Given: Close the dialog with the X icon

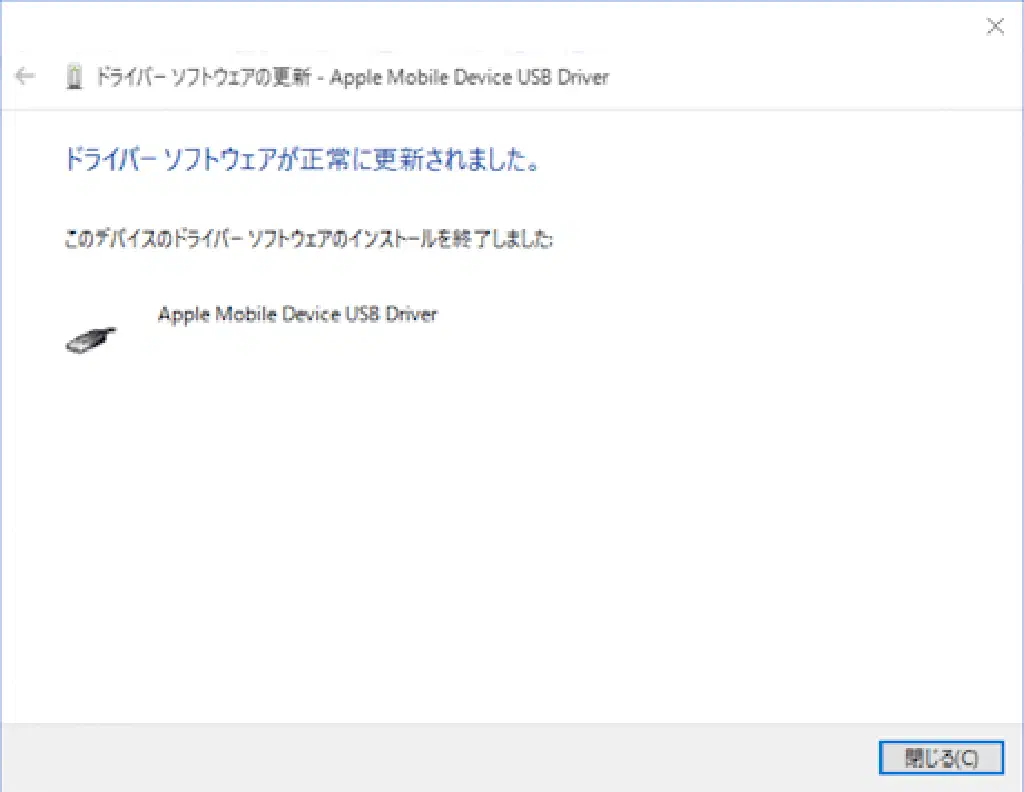Looking at the screenshot, I should 995,27.
